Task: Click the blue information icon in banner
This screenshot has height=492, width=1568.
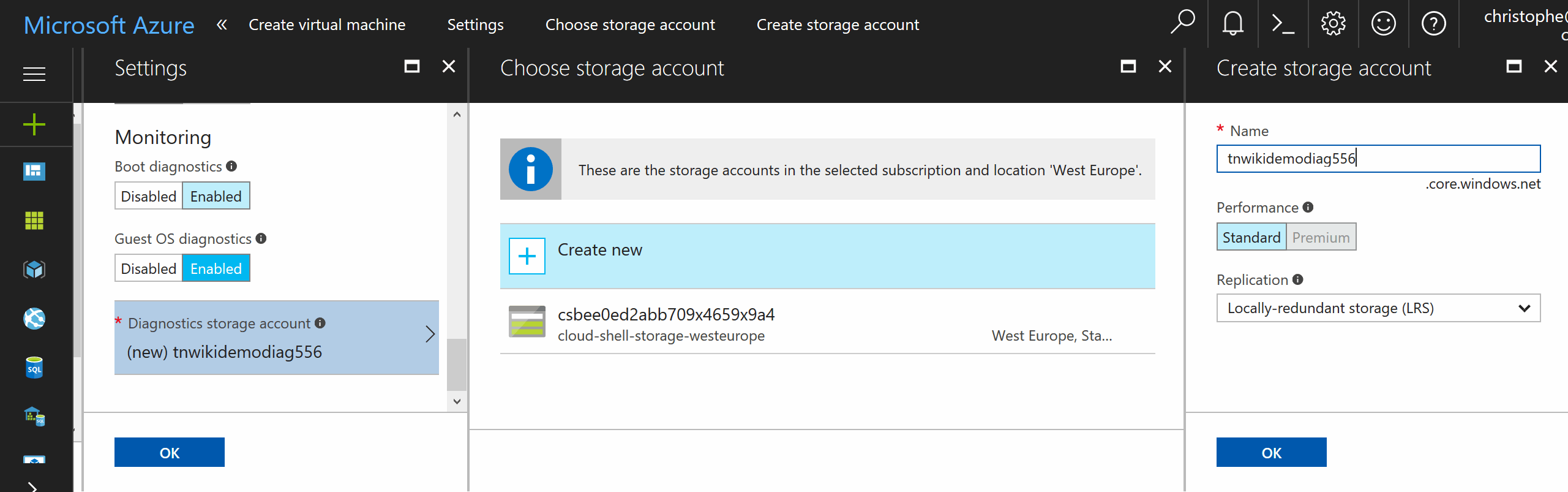Action: 530,169
